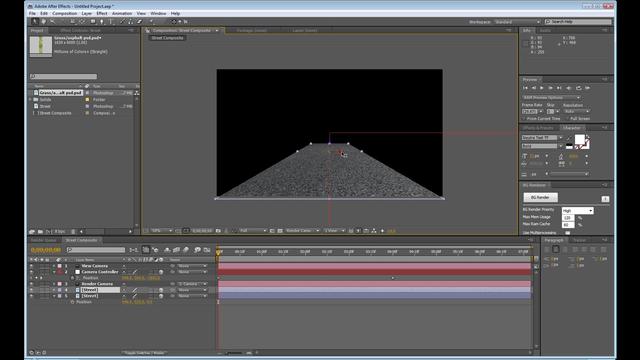Click the Max Mem Usage value field

point(568,218)
